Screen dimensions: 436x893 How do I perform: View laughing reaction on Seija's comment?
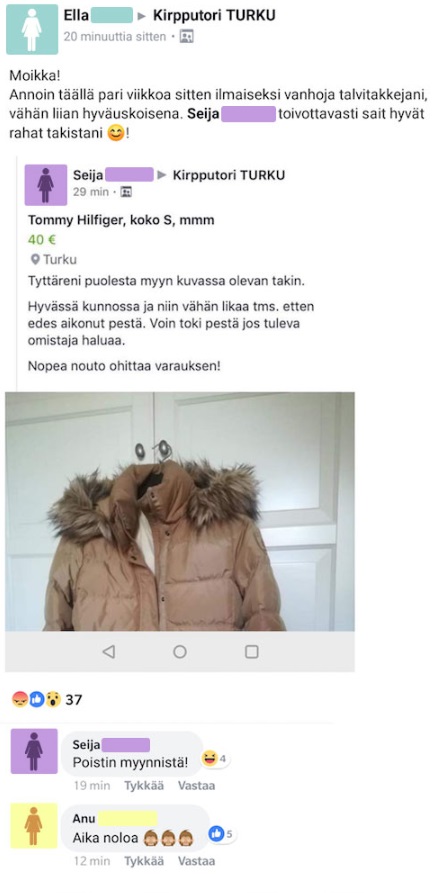pyautogui.click(x=215, y=759)
